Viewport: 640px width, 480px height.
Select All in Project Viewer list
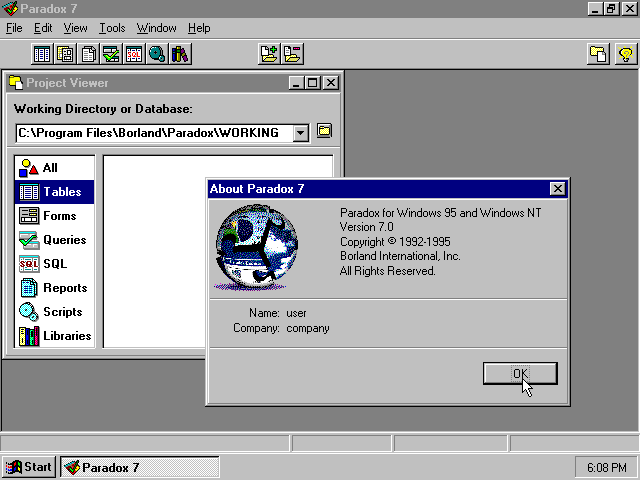click(54, 168)
